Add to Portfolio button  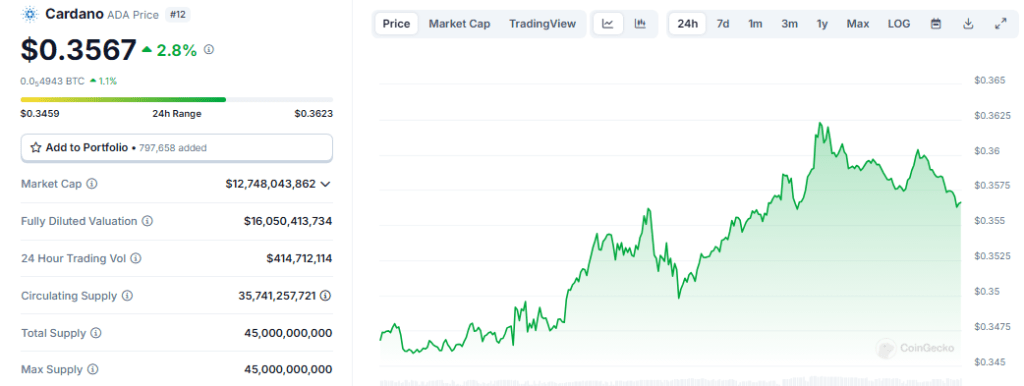click(177, 148)
